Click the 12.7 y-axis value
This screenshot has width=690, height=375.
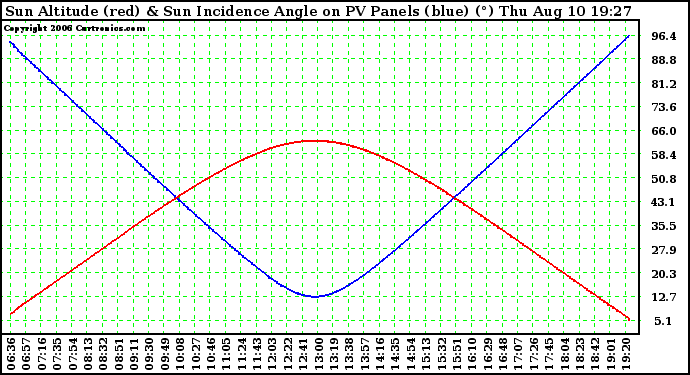[x=664, y=298]
